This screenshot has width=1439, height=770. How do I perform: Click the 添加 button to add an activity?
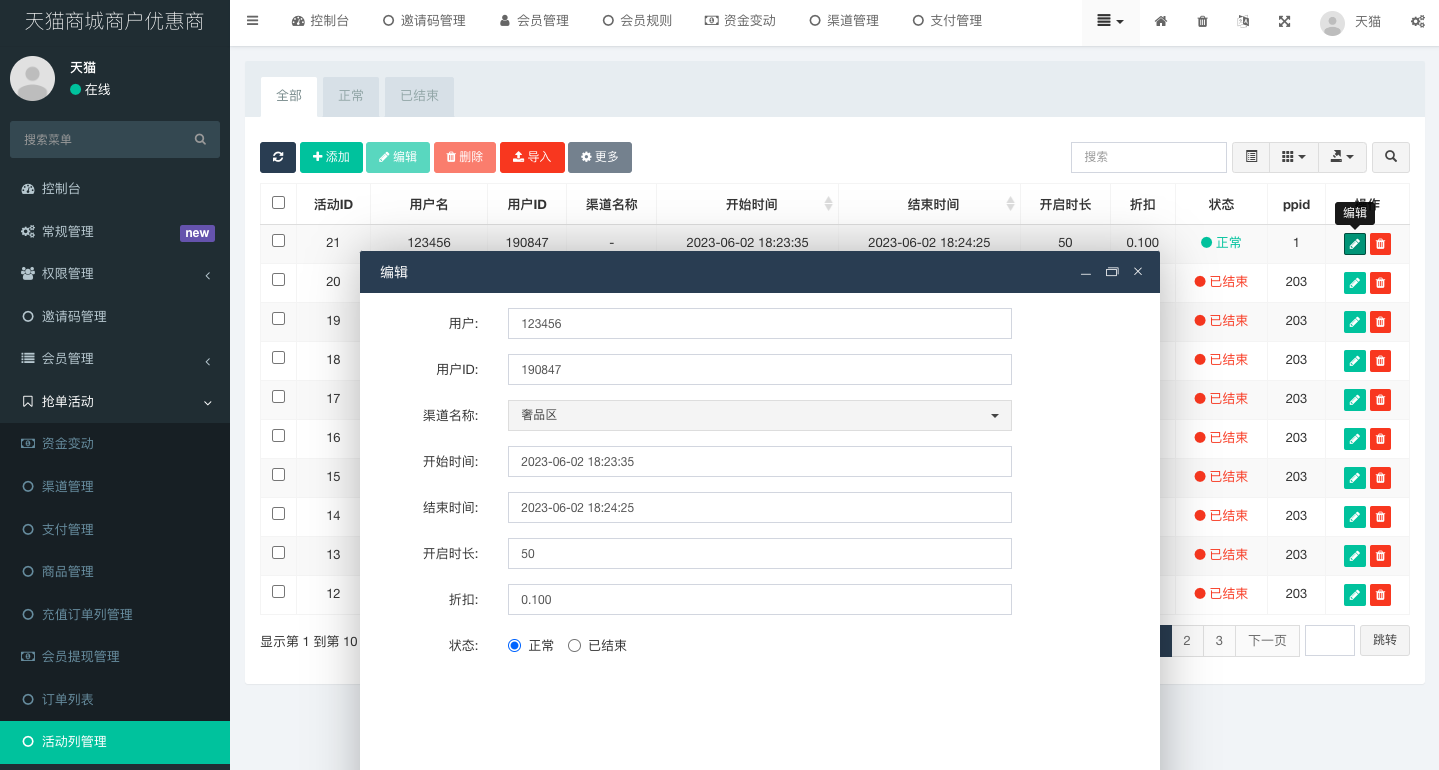331,157
